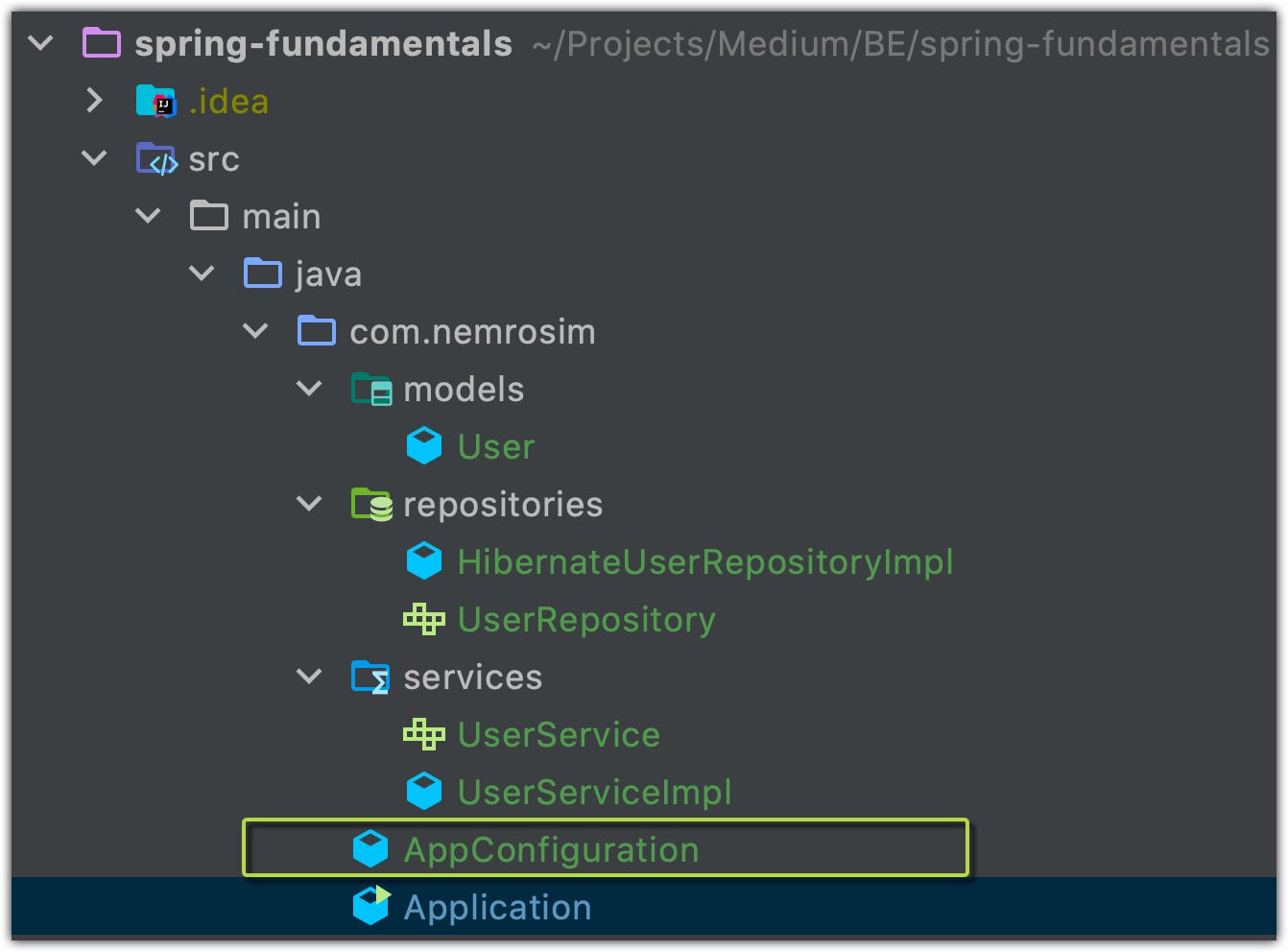Expand the .idea folder

[x=94, y=101]
